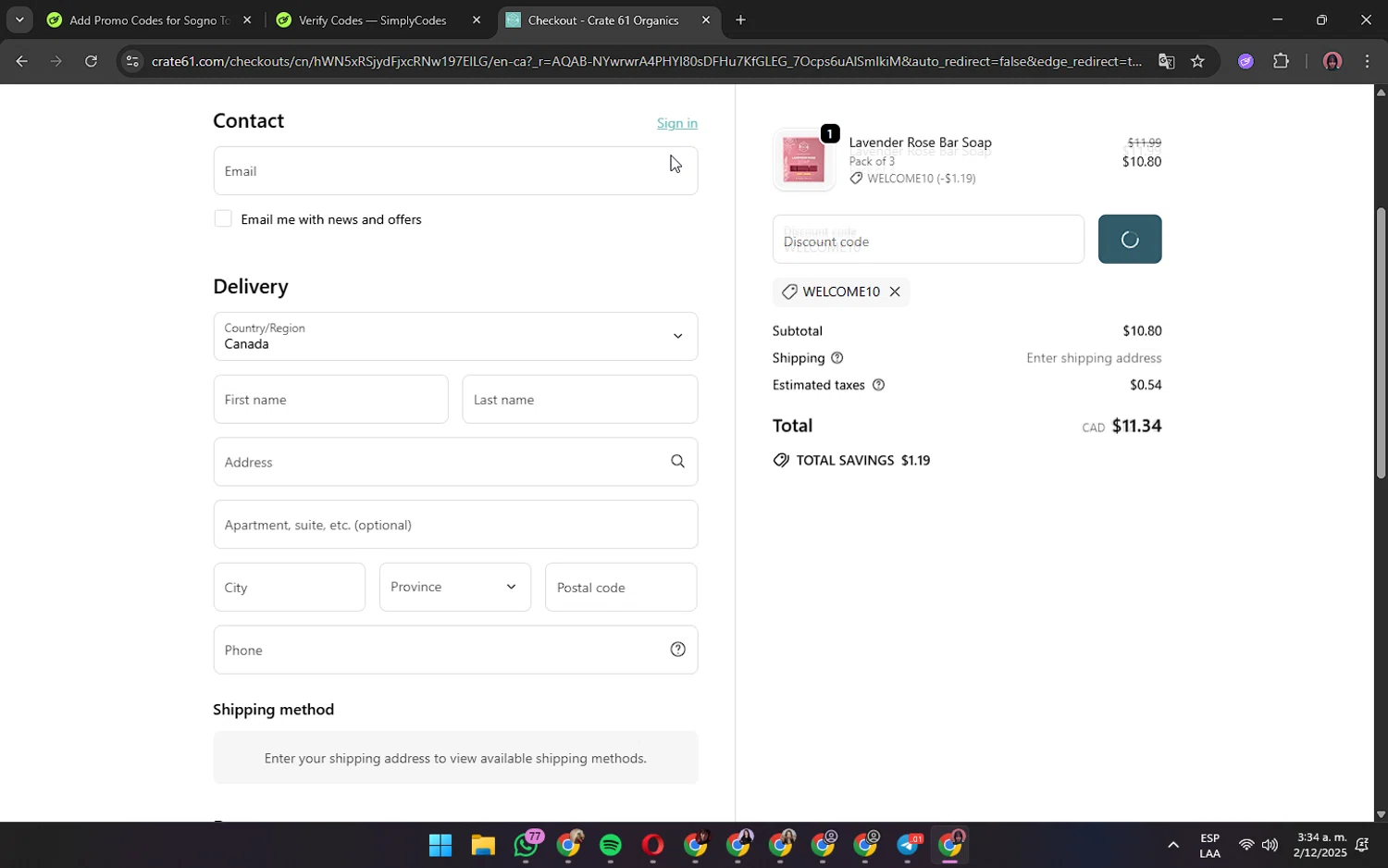Open WhatsApp from the taskbar

pos(527,845)
